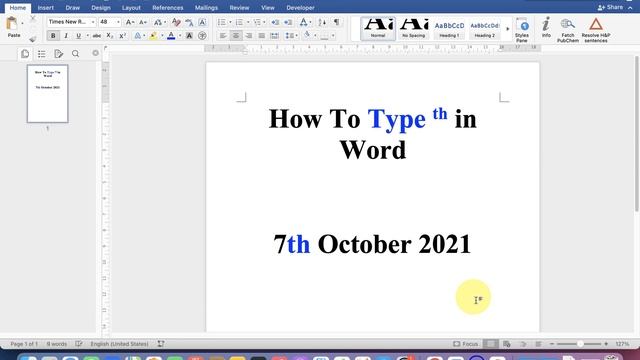Open the borders dropdown
Image resolution: width=640 pixels, height=360 pixels.
333,36
